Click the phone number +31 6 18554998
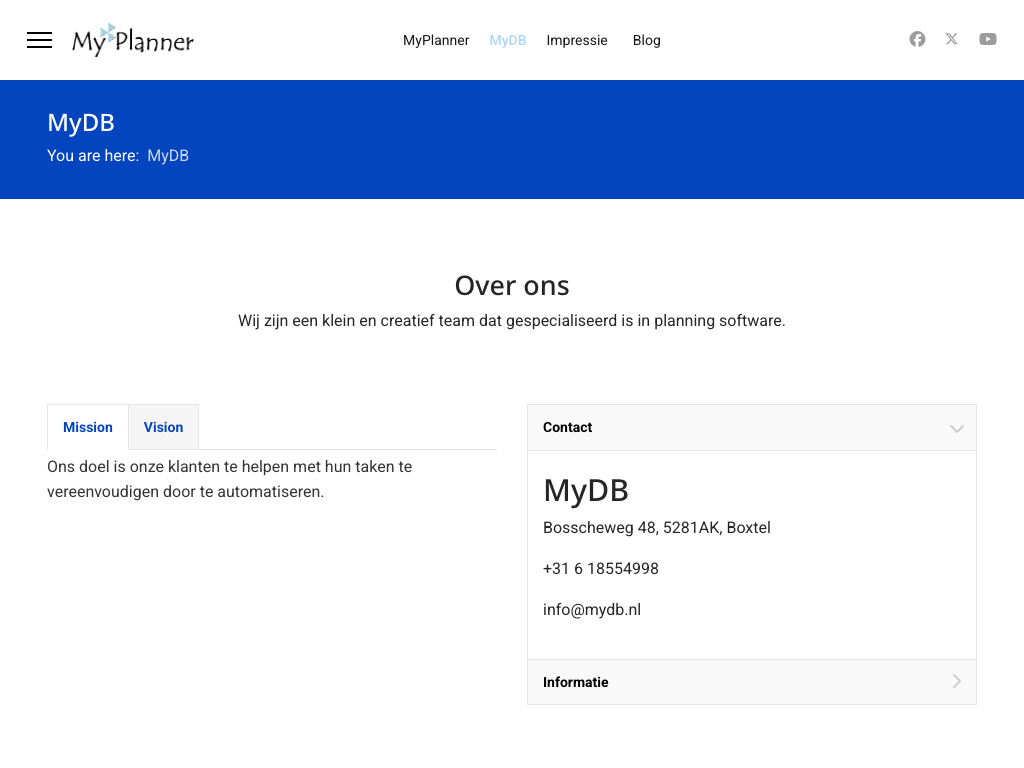This screenshot has height=768, width=1024. [x=601, y=568]
